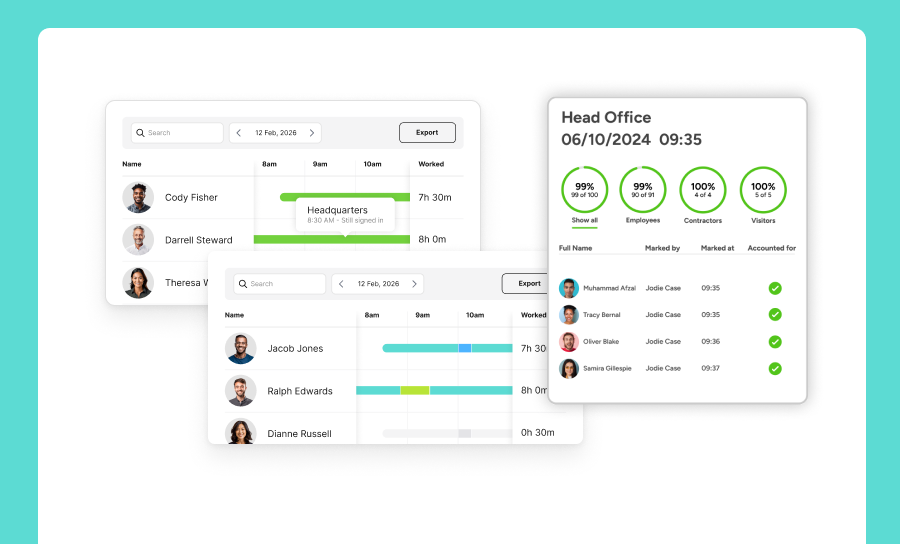Open Muhammad Afzal's avatar in Head Office list
This screenshot has height=544, width=900.
click(569, 288)
